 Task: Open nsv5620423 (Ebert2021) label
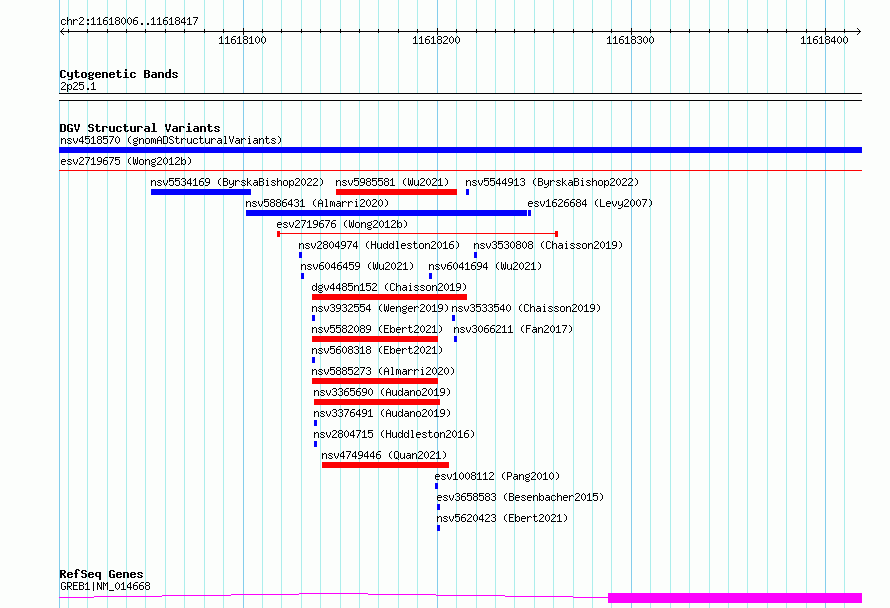pos(502,518)
